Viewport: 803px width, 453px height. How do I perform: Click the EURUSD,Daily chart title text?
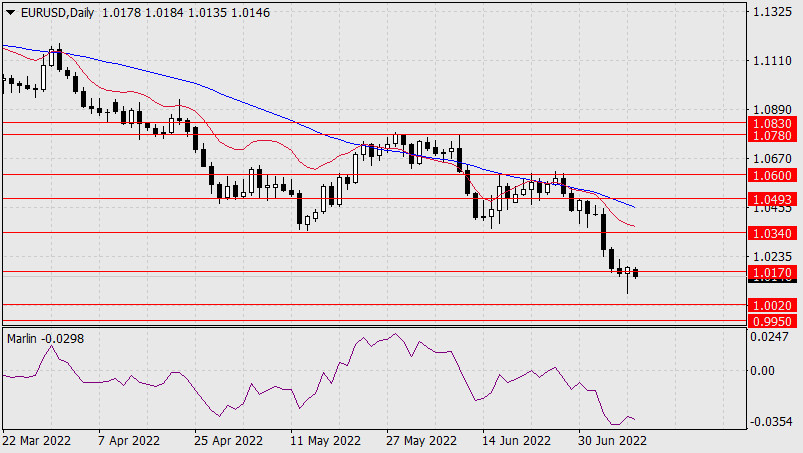(x=57, y=13)
